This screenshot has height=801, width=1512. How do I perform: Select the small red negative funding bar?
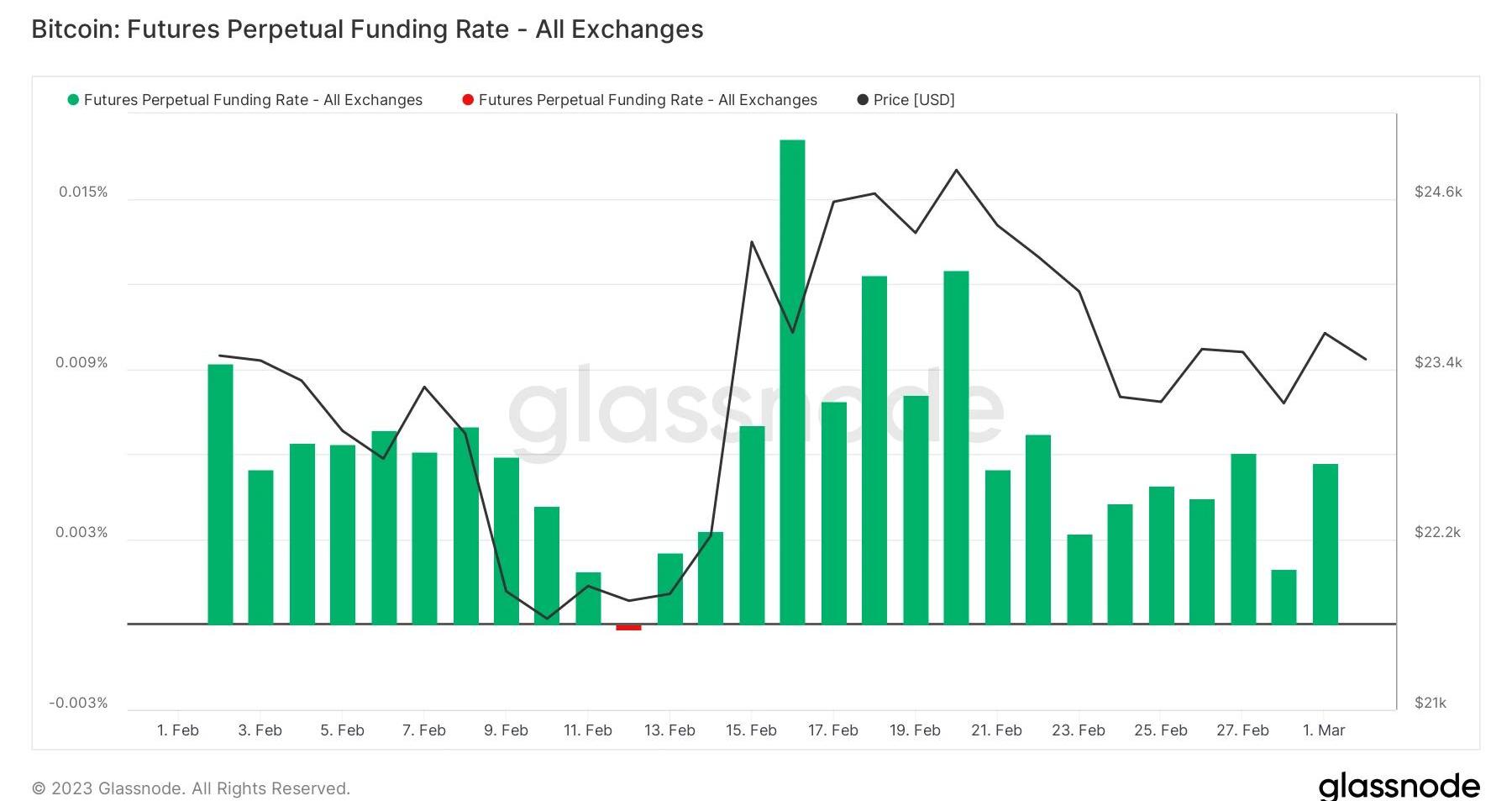pyautogui.click(x=628, y=627)
